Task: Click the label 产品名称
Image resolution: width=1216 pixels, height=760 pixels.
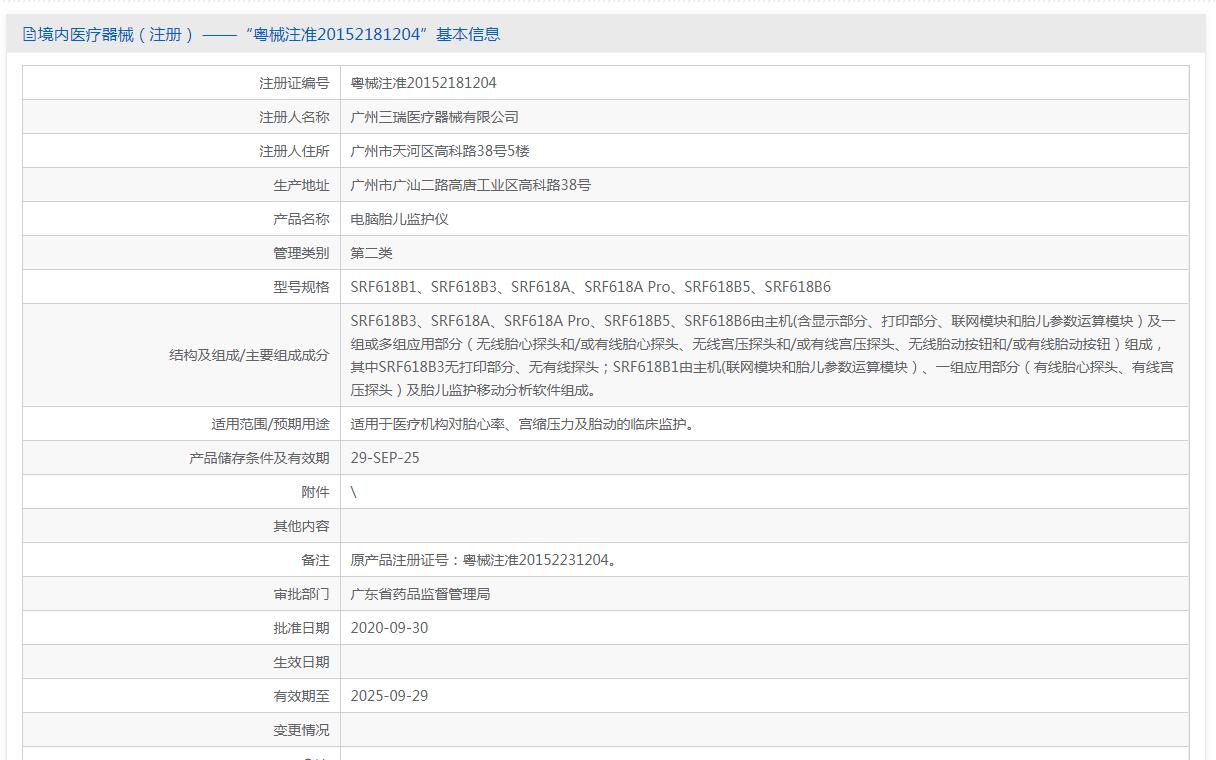Action: point(301,219)
